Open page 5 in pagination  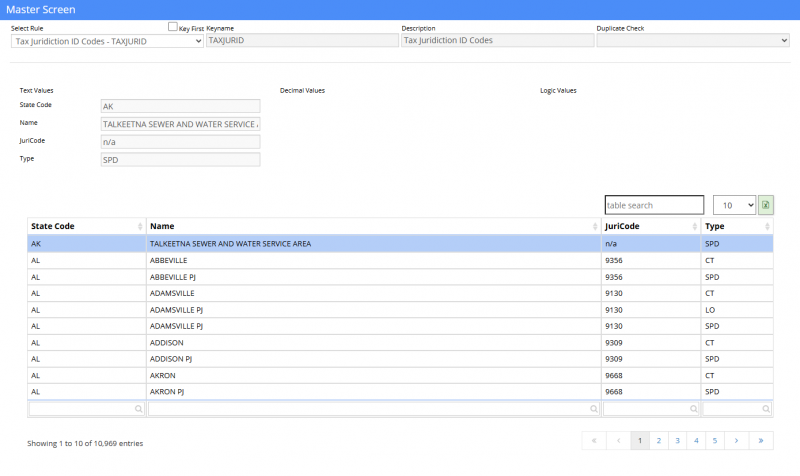click(715, 440)
